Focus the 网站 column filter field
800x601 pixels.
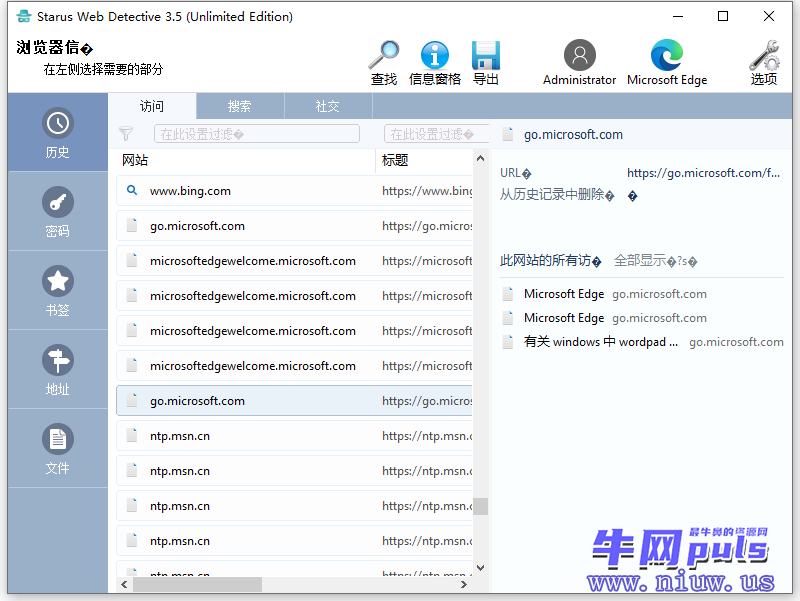click(257, 134)
